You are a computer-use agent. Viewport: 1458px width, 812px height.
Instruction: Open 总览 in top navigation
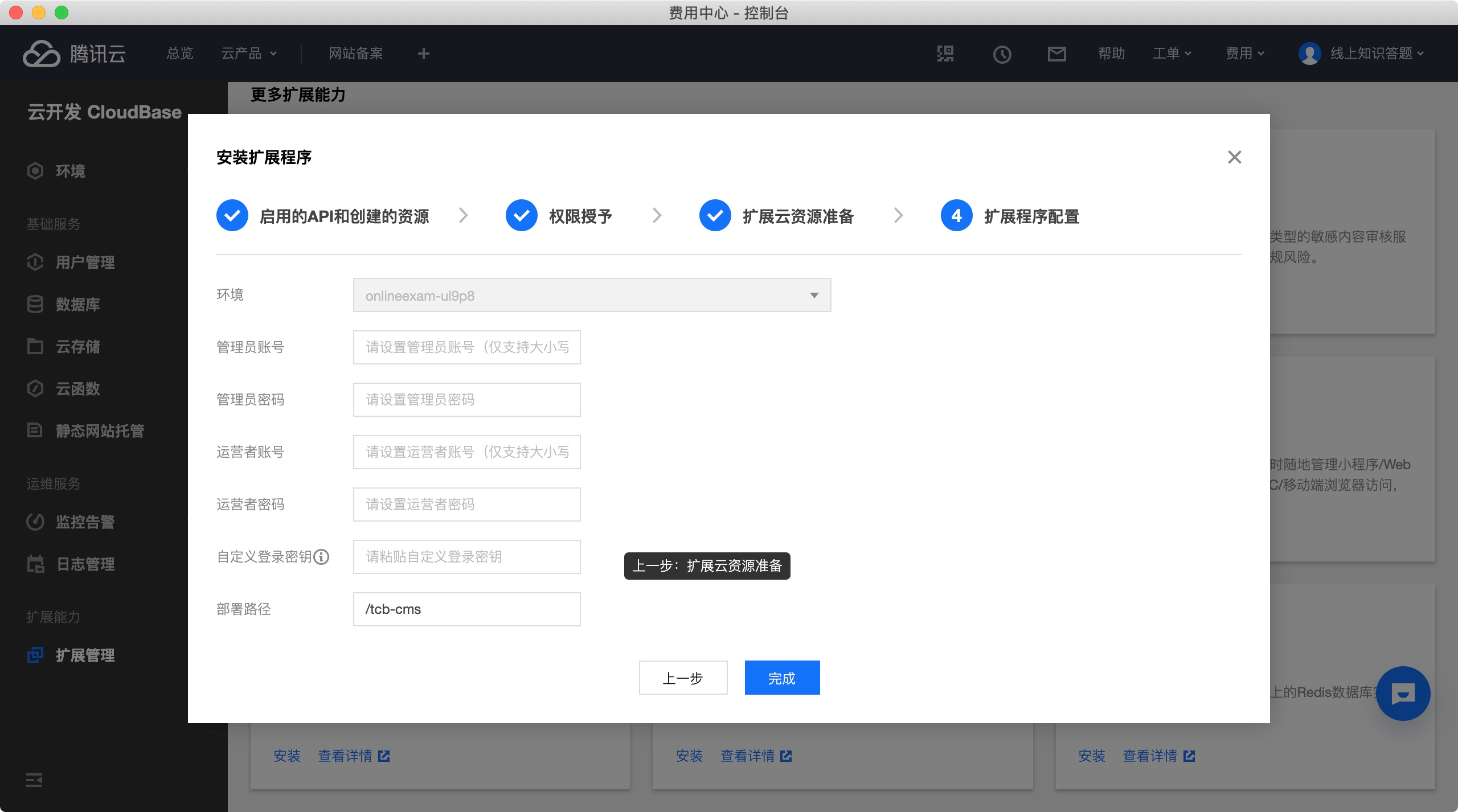click(180, 54)
